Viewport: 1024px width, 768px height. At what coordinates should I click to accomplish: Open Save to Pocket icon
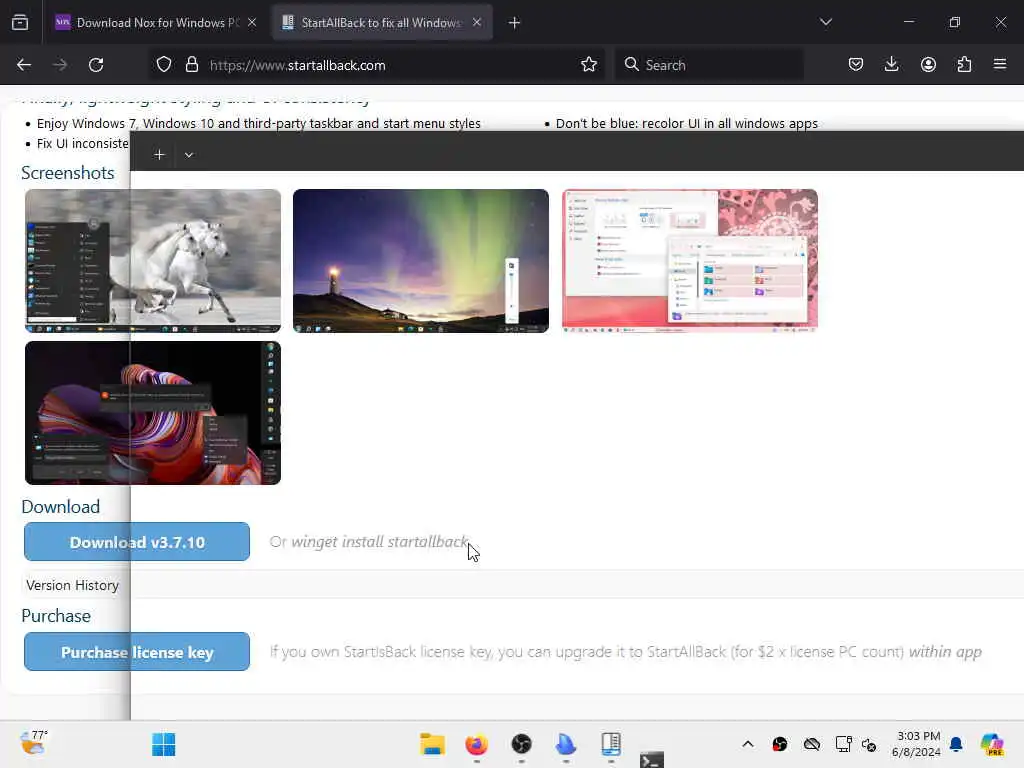click(856, 65)
